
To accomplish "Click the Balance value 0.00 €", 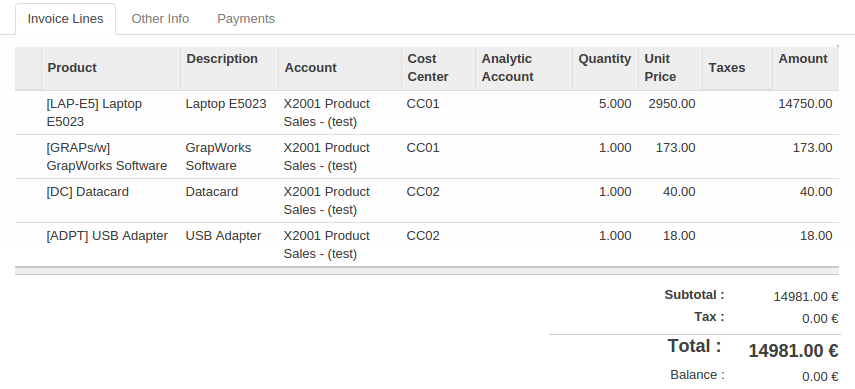I will click(820, 376).
